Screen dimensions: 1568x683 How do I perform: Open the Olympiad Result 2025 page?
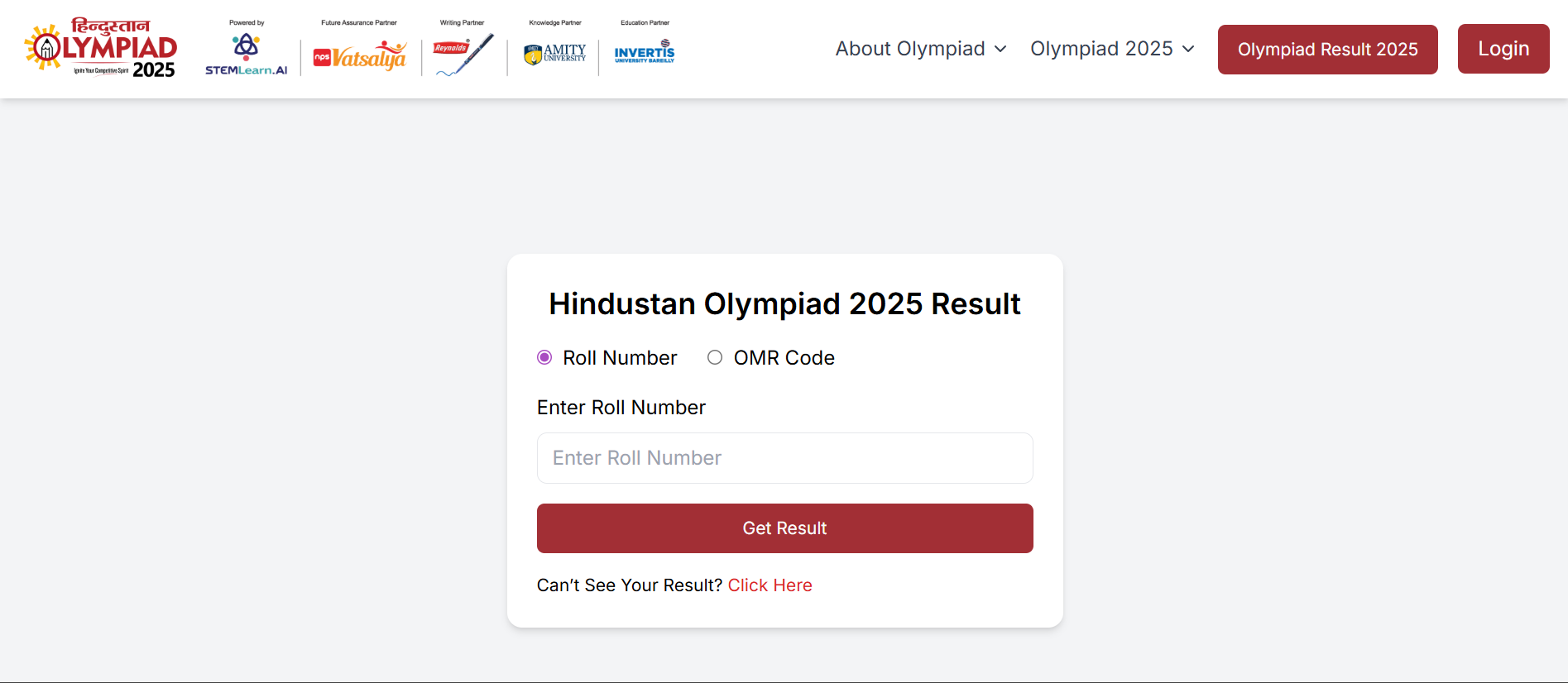(x=1327, y=50)
